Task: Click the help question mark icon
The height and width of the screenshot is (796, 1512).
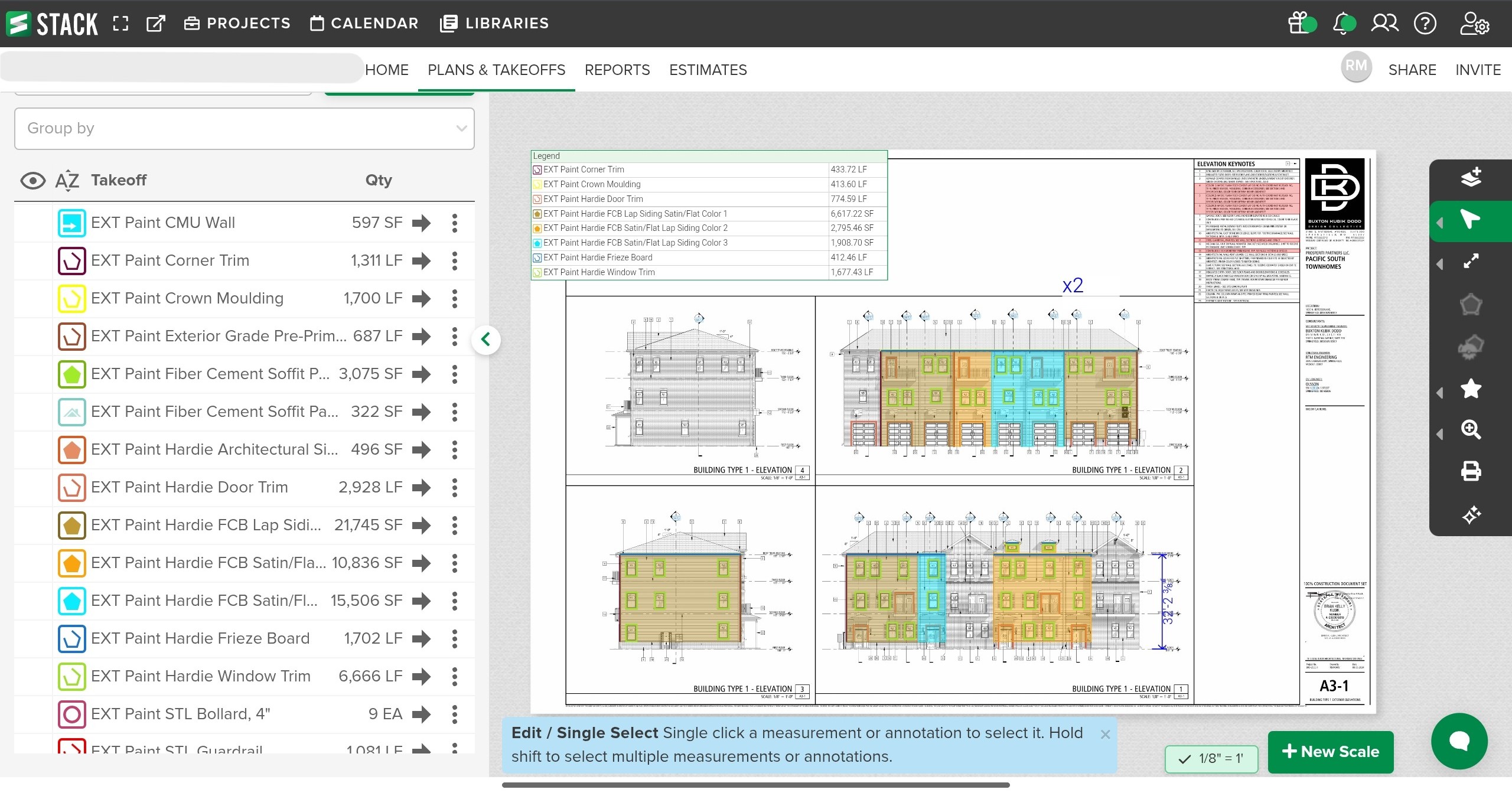Action: tap(1425, 24)
